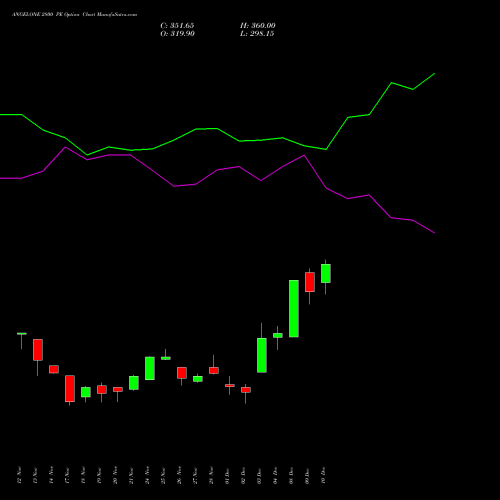Select the green candle above 21 Nov
The image size is (500, 500).
click(134, 383)
